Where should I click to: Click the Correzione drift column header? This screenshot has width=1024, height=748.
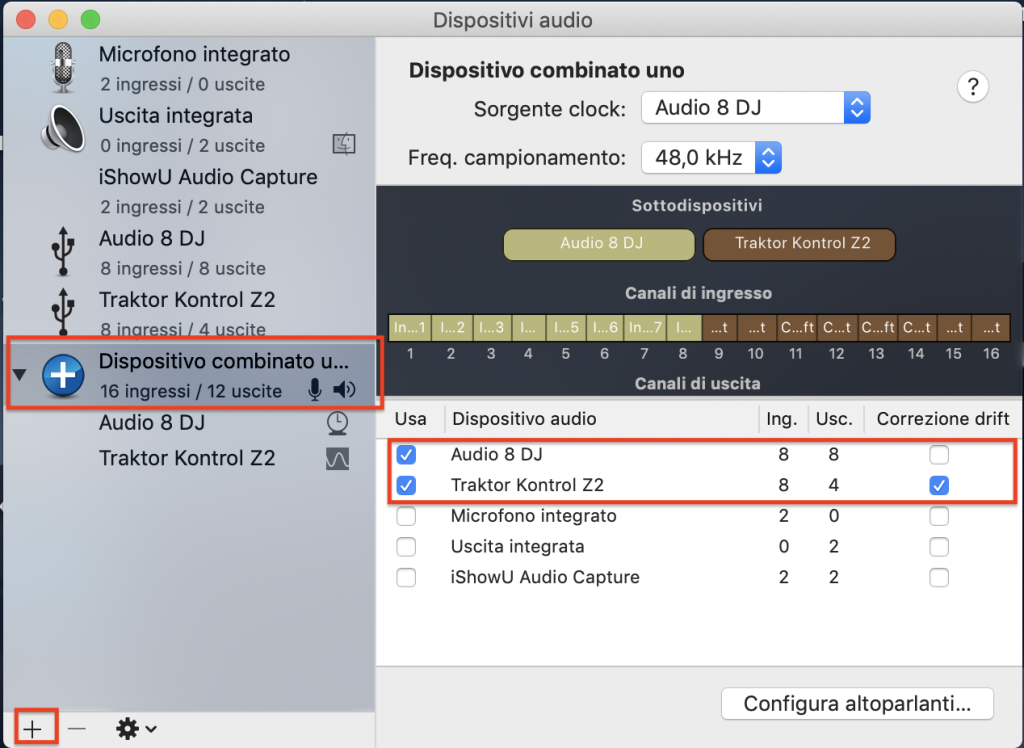coord(942,419)
